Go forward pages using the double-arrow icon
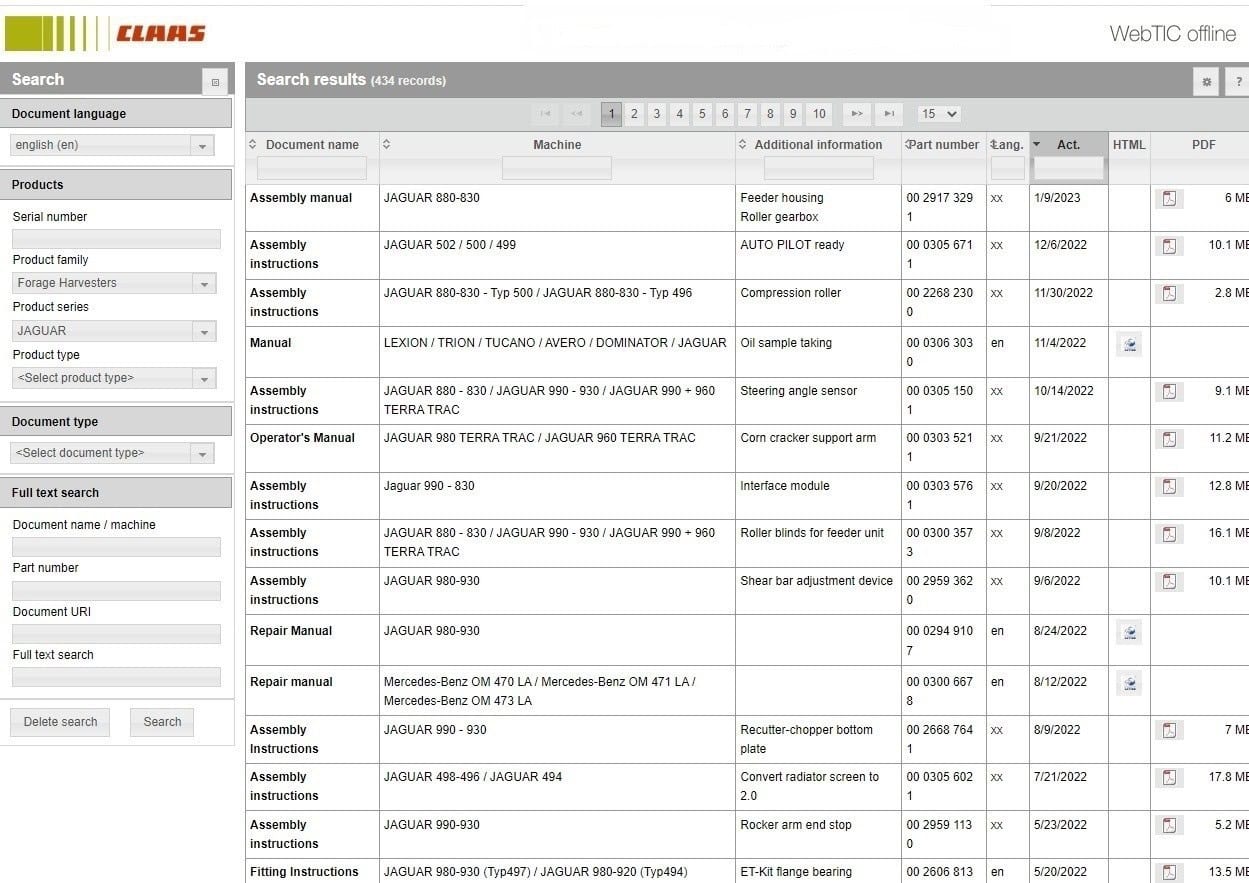Image resolution: width=1249 pixels, height=883 pixels. 856,114
